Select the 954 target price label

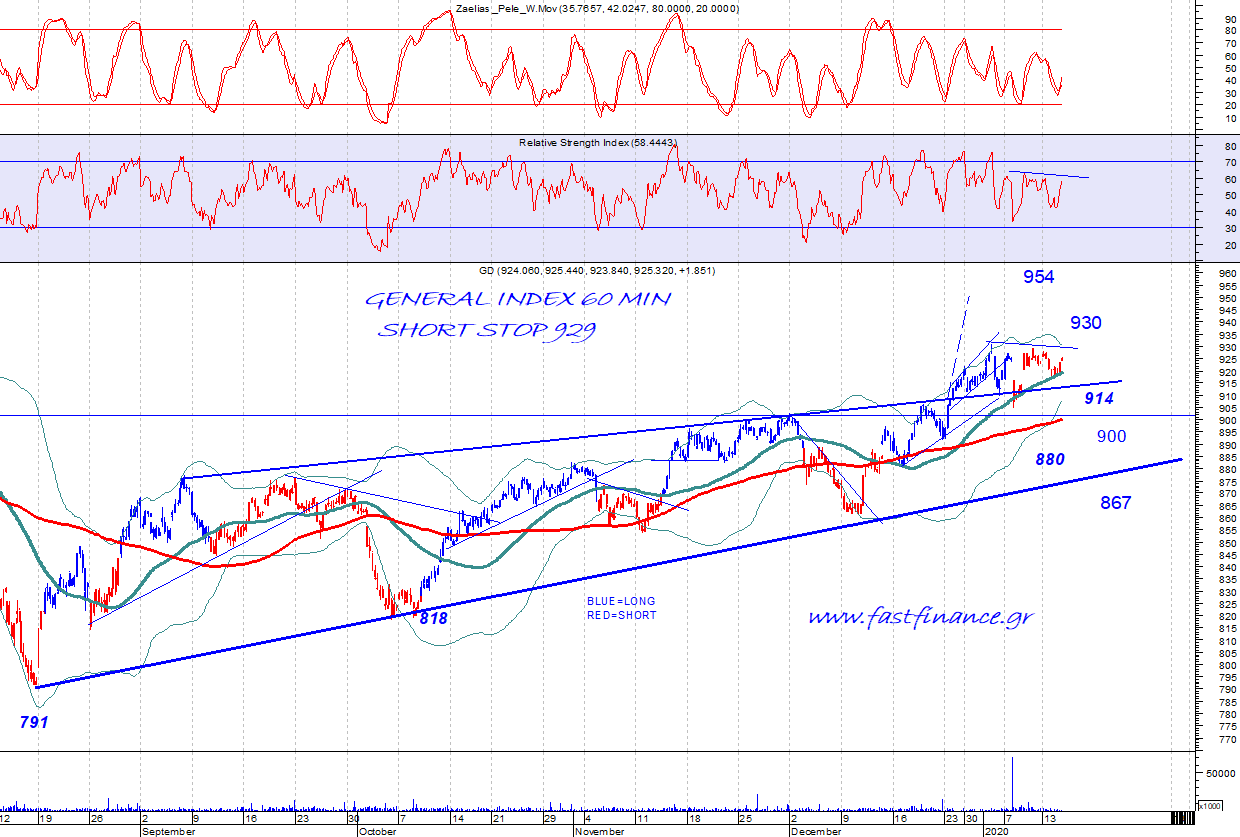click(1038, 277)
